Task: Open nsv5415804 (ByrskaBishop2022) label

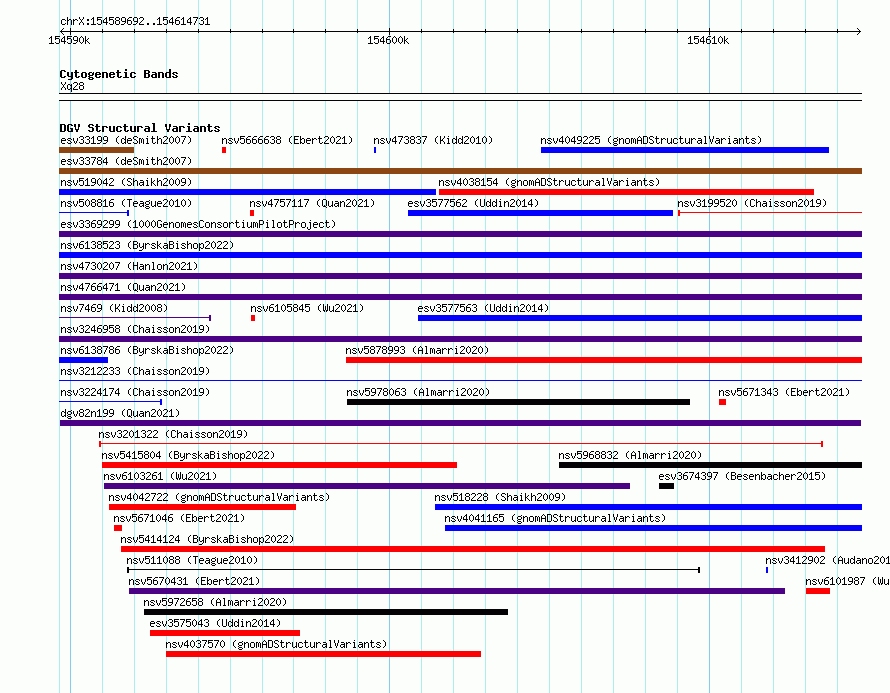Action: point(188,455)
